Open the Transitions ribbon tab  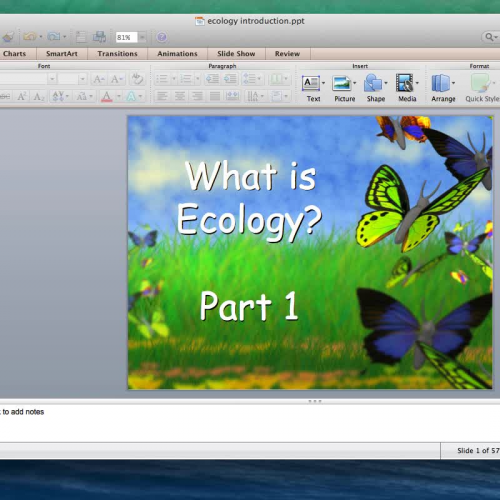117,54
